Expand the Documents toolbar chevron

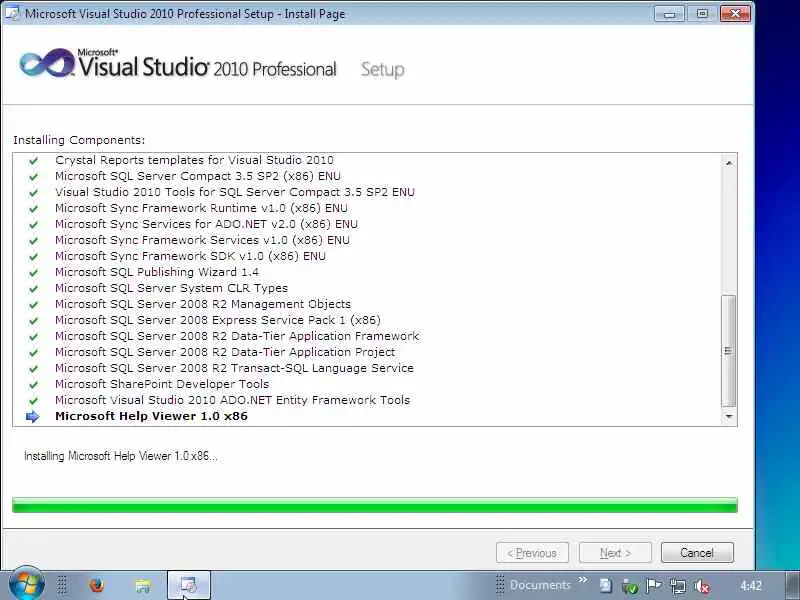[x=583, y=580]
